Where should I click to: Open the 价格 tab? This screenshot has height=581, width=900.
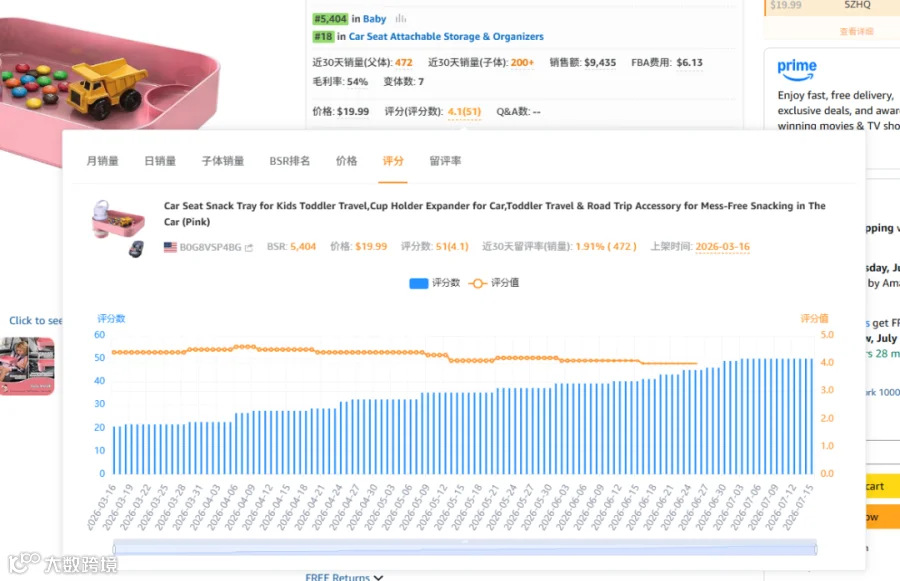tap(346, 161)
